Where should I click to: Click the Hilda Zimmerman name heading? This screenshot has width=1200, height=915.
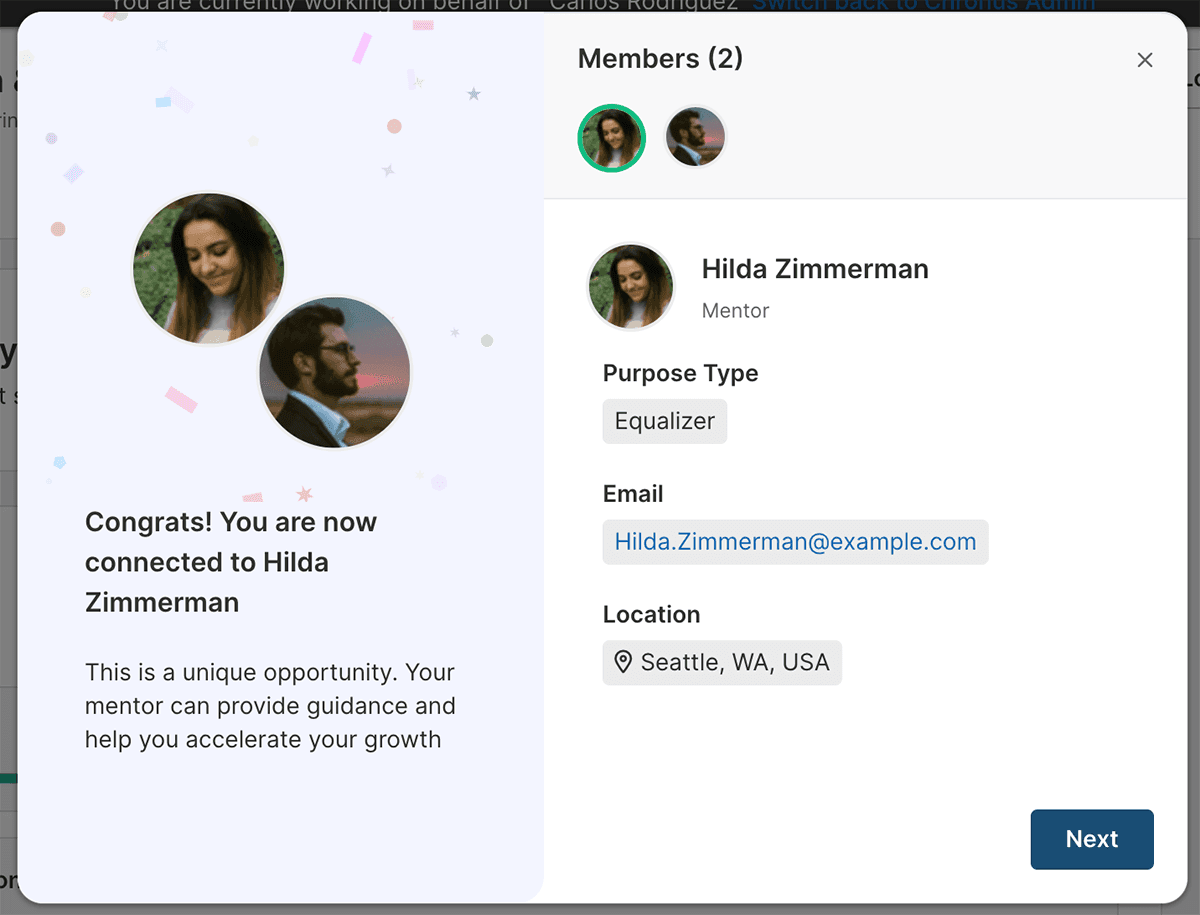(x=815, y=269)
